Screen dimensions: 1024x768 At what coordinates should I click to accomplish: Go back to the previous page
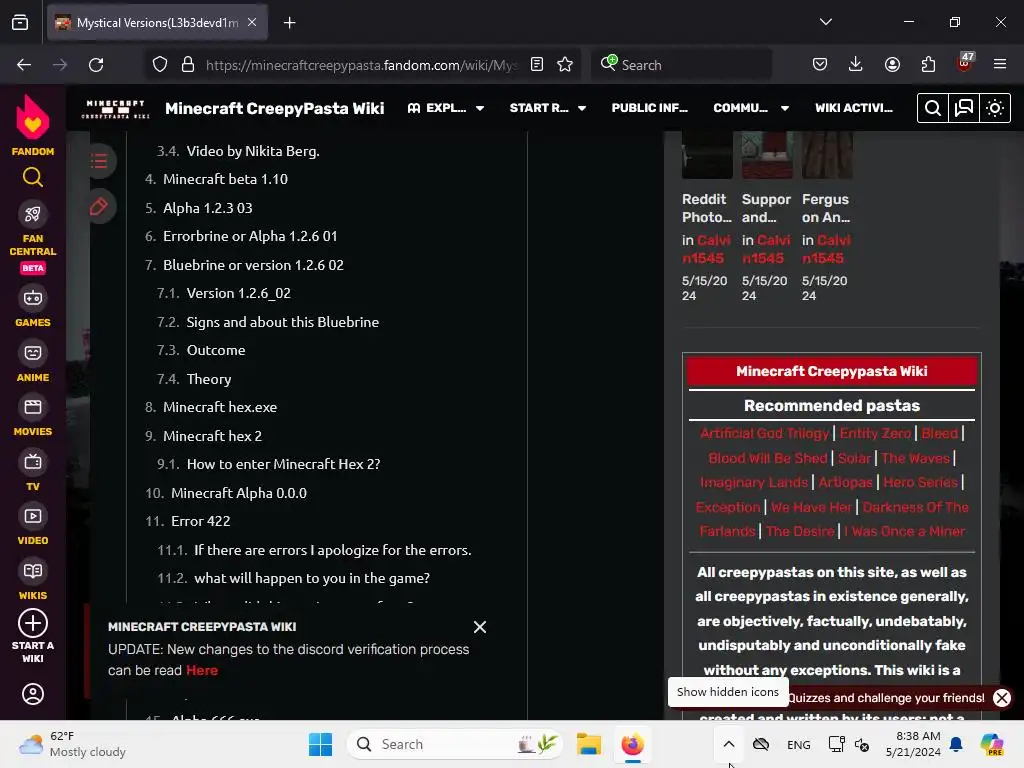pos(24,65)
